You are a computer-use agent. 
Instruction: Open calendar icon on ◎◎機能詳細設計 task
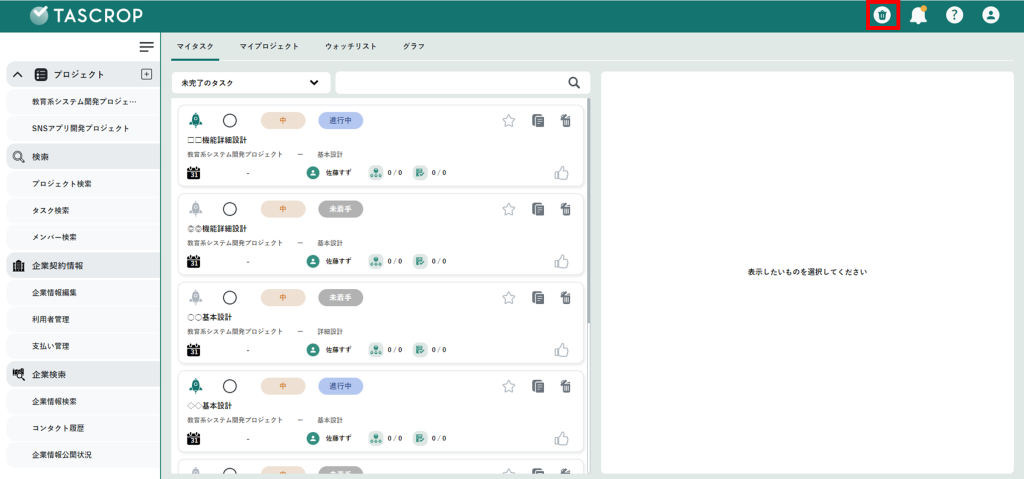pyautogui.click(x=193, y=261)
